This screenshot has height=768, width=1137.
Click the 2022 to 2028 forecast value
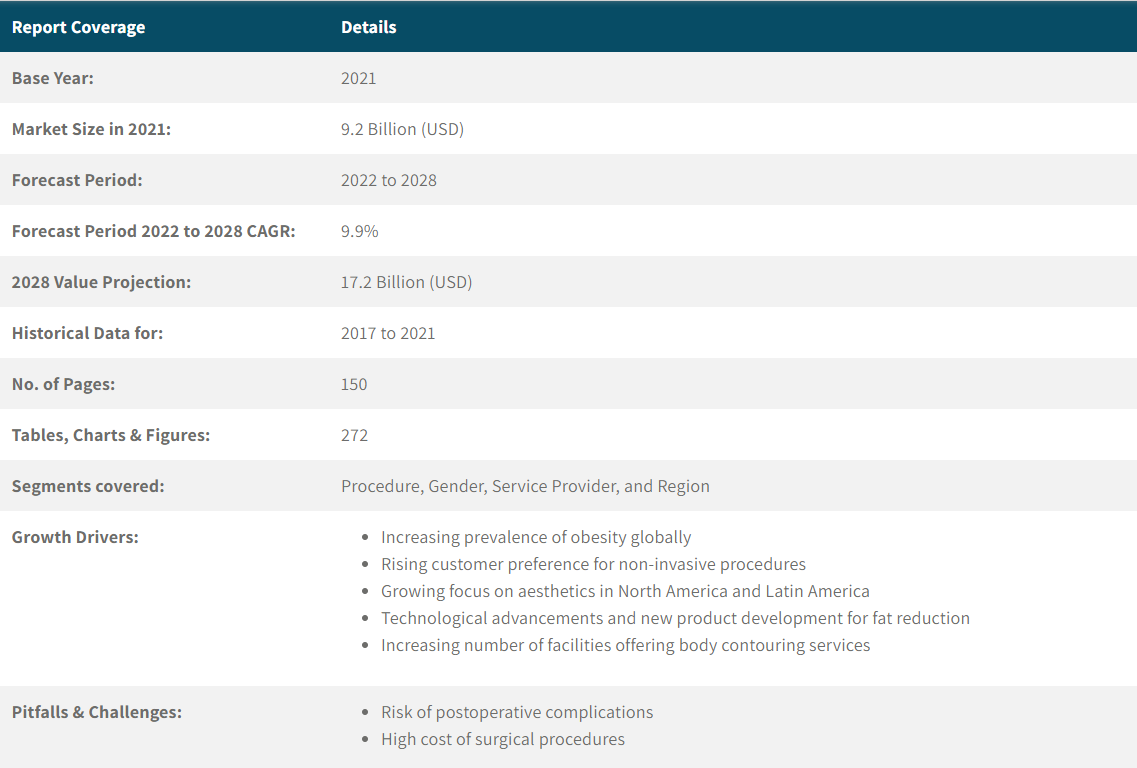pos(388,180)
